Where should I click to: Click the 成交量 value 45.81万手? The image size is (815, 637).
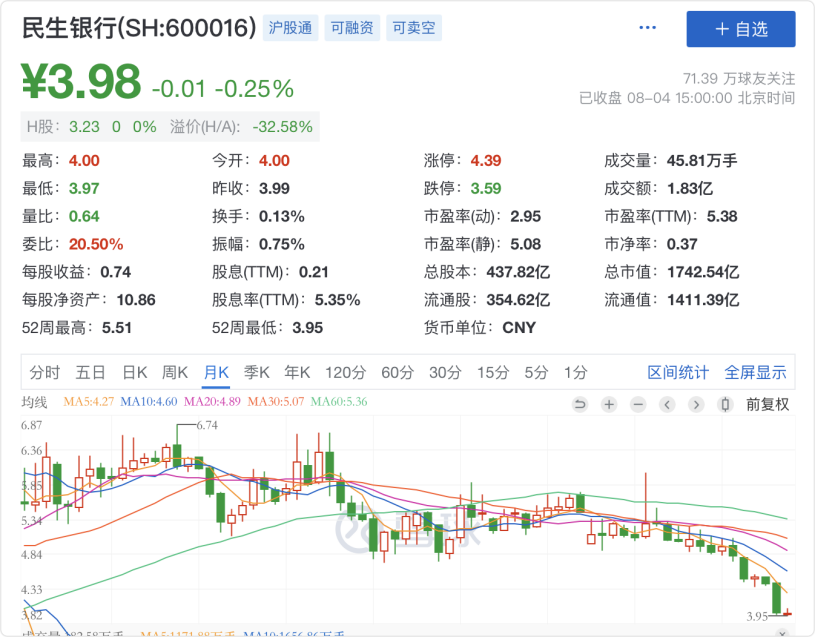702,161
